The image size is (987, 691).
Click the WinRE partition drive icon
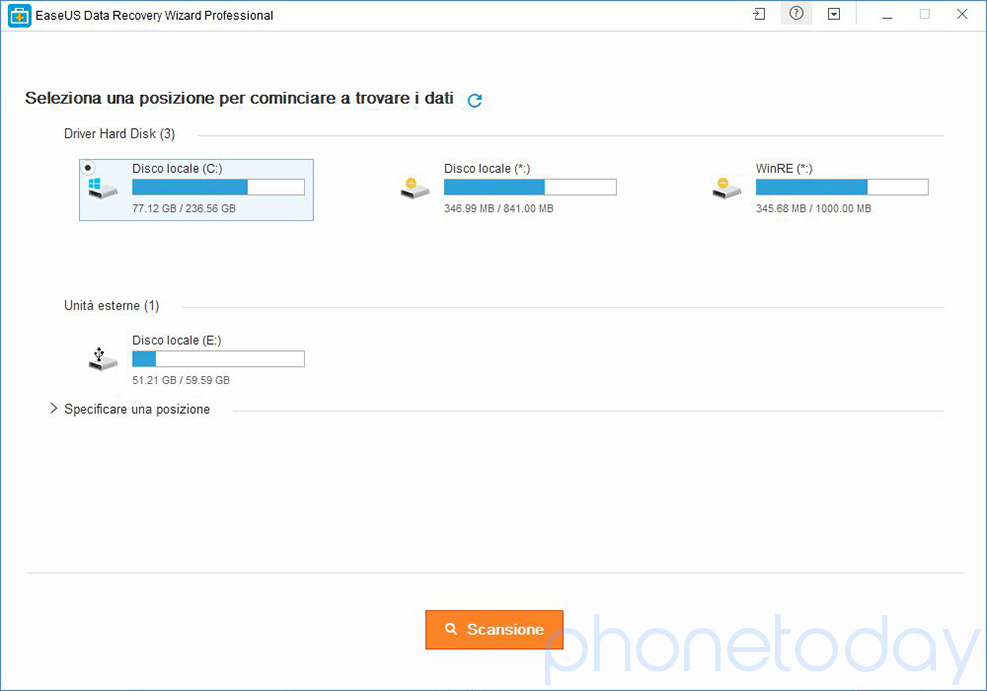[x=726, y=188]
